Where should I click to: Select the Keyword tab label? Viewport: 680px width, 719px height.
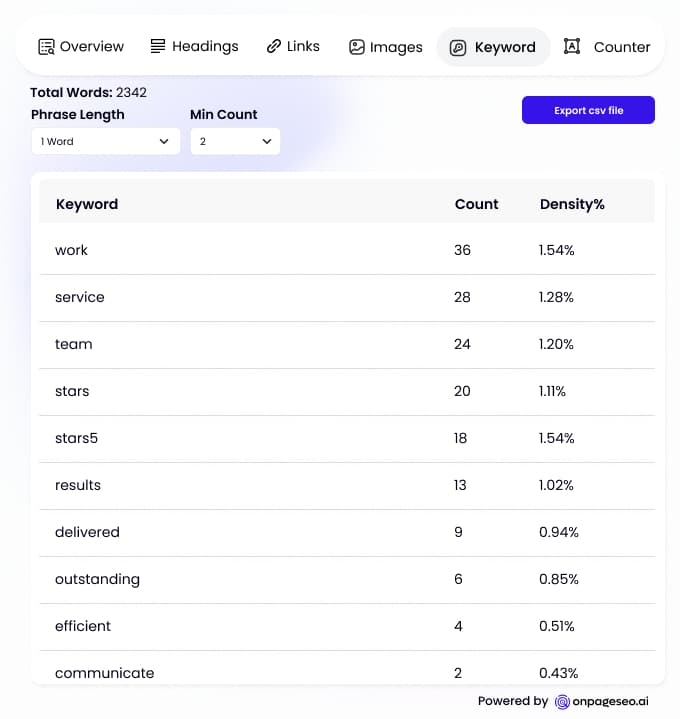(x=505, y=47)
